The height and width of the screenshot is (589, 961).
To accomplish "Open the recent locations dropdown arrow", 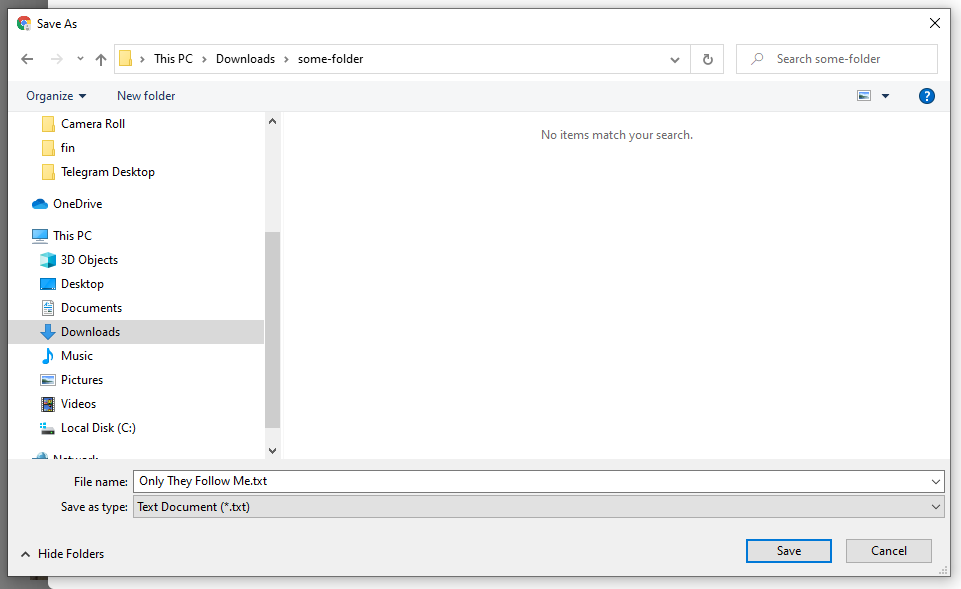I will pos(80,59).
